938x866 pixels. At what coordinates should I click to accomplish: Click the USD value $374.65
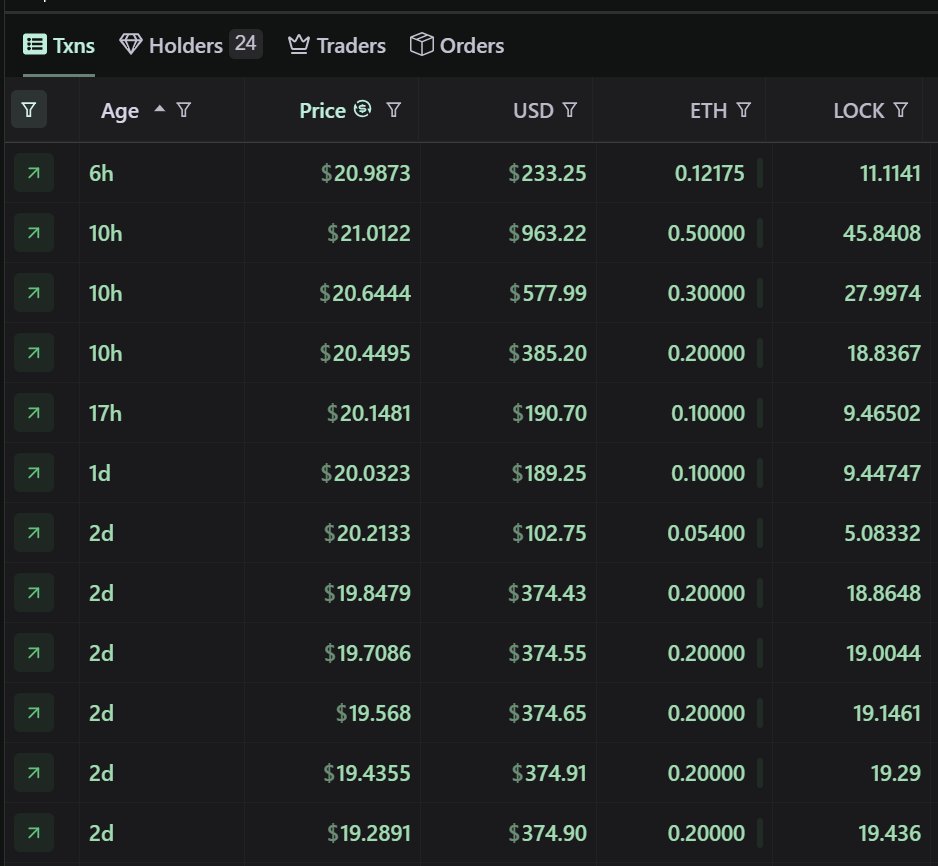547,713
